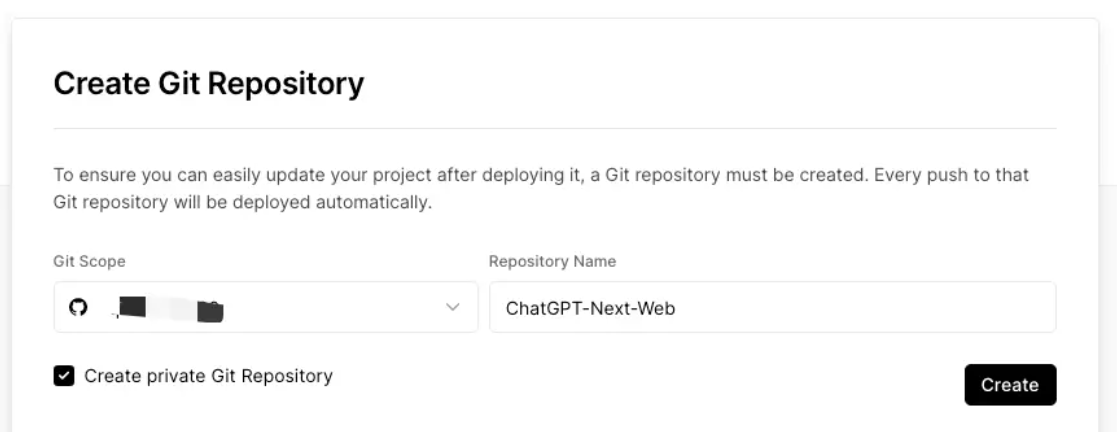Toggle the checkmark icon for private repository
This screenshot has width=1117, height=432.
point(64,376)
